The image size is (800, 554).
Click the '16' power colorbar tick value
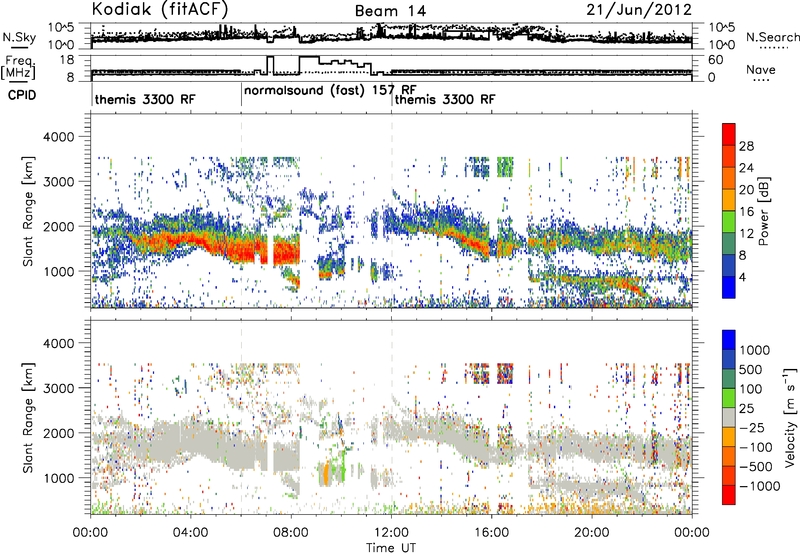coord(746,212)
